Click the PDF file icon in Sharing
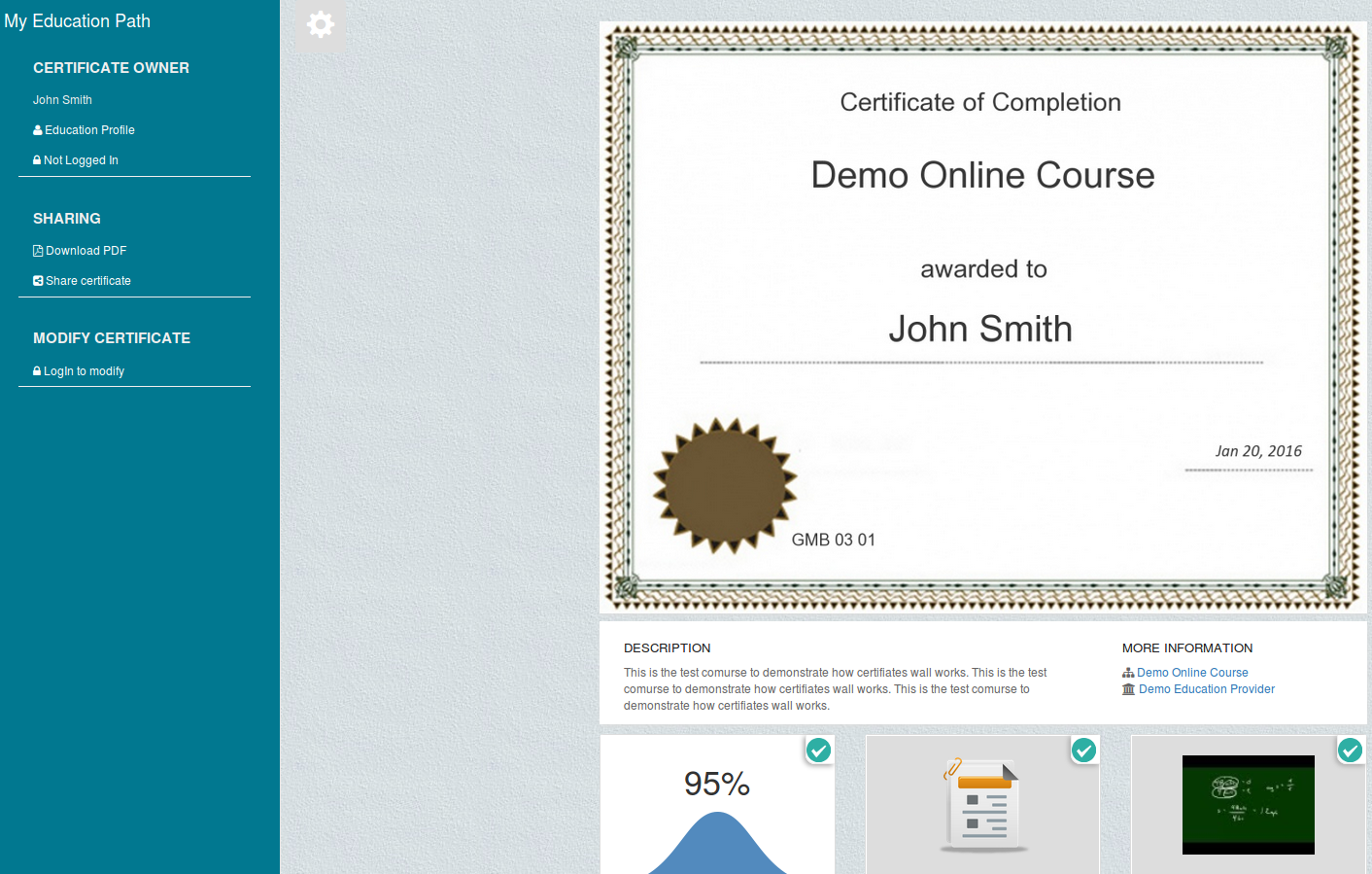 38,251
